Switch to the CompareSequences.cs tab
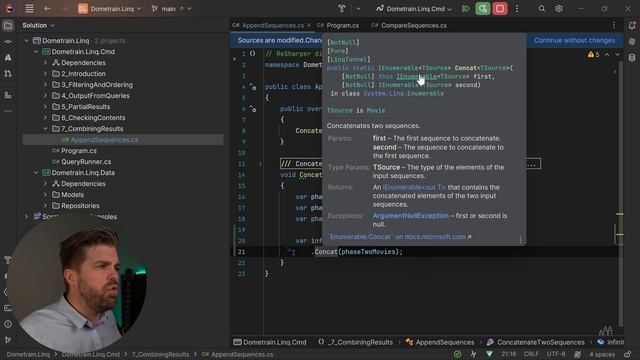Screen dimensions: 640x360 [409, 25]
